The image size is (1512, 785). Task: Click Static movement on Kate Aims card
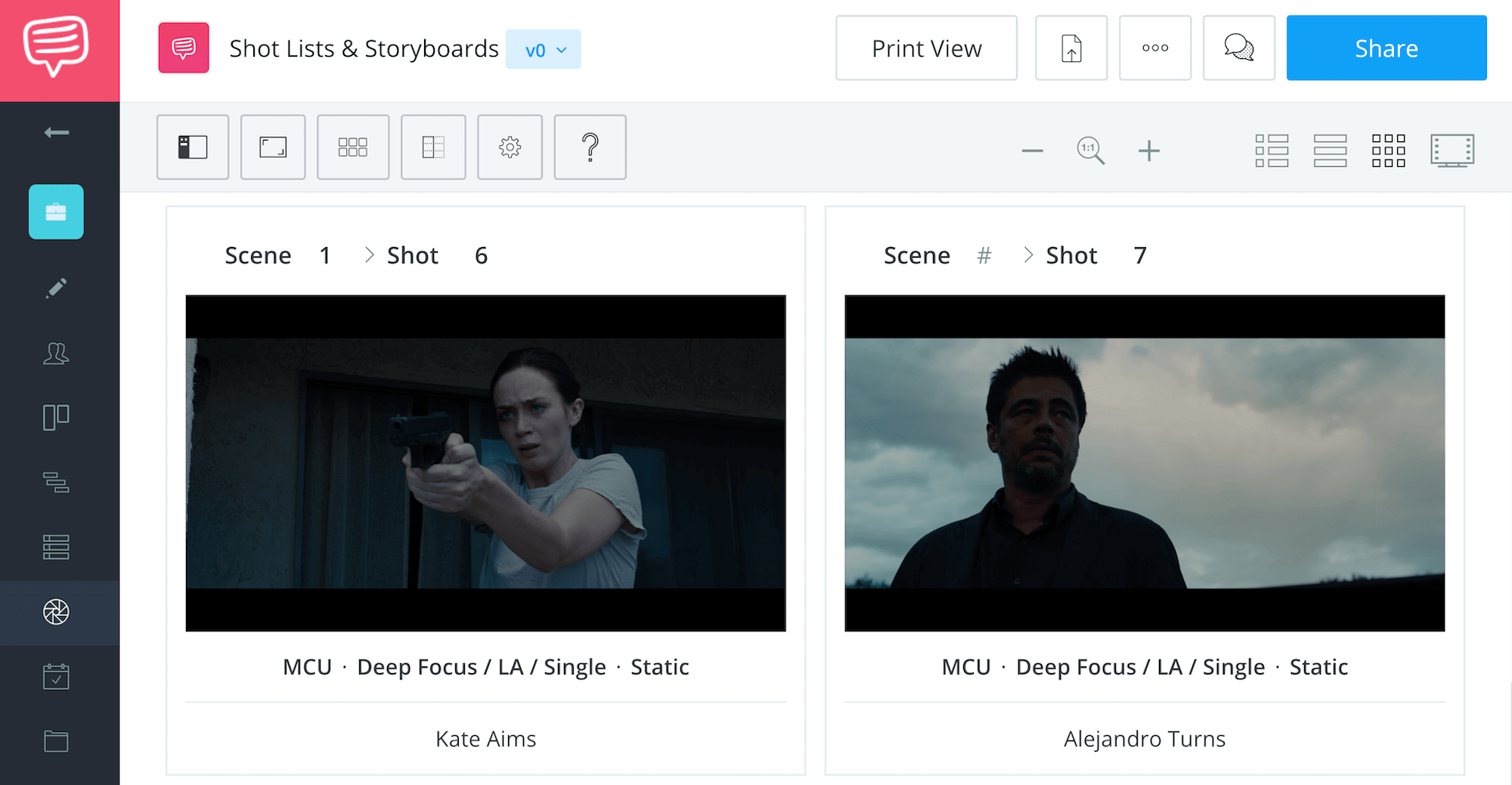[659, 667]
